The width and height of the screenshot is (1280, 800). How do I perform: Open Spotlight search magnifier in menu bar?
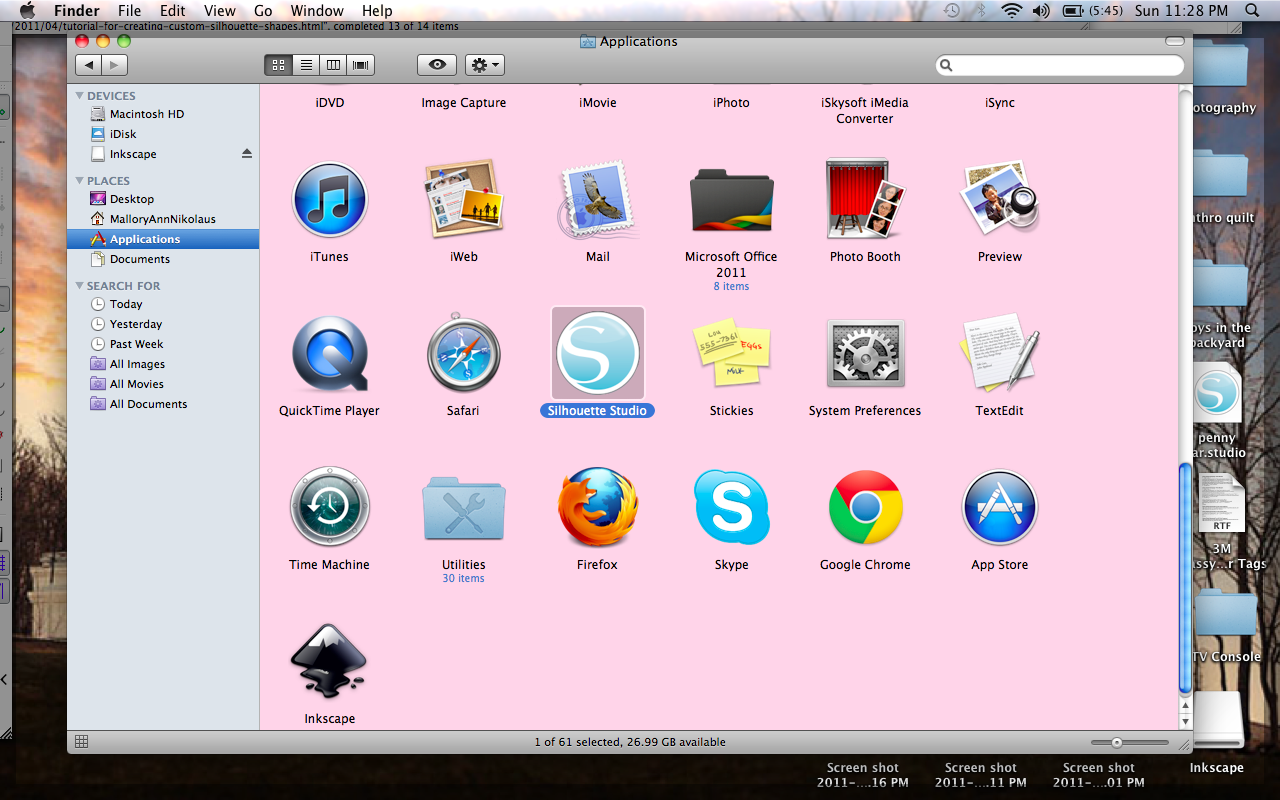(1252, 11)
